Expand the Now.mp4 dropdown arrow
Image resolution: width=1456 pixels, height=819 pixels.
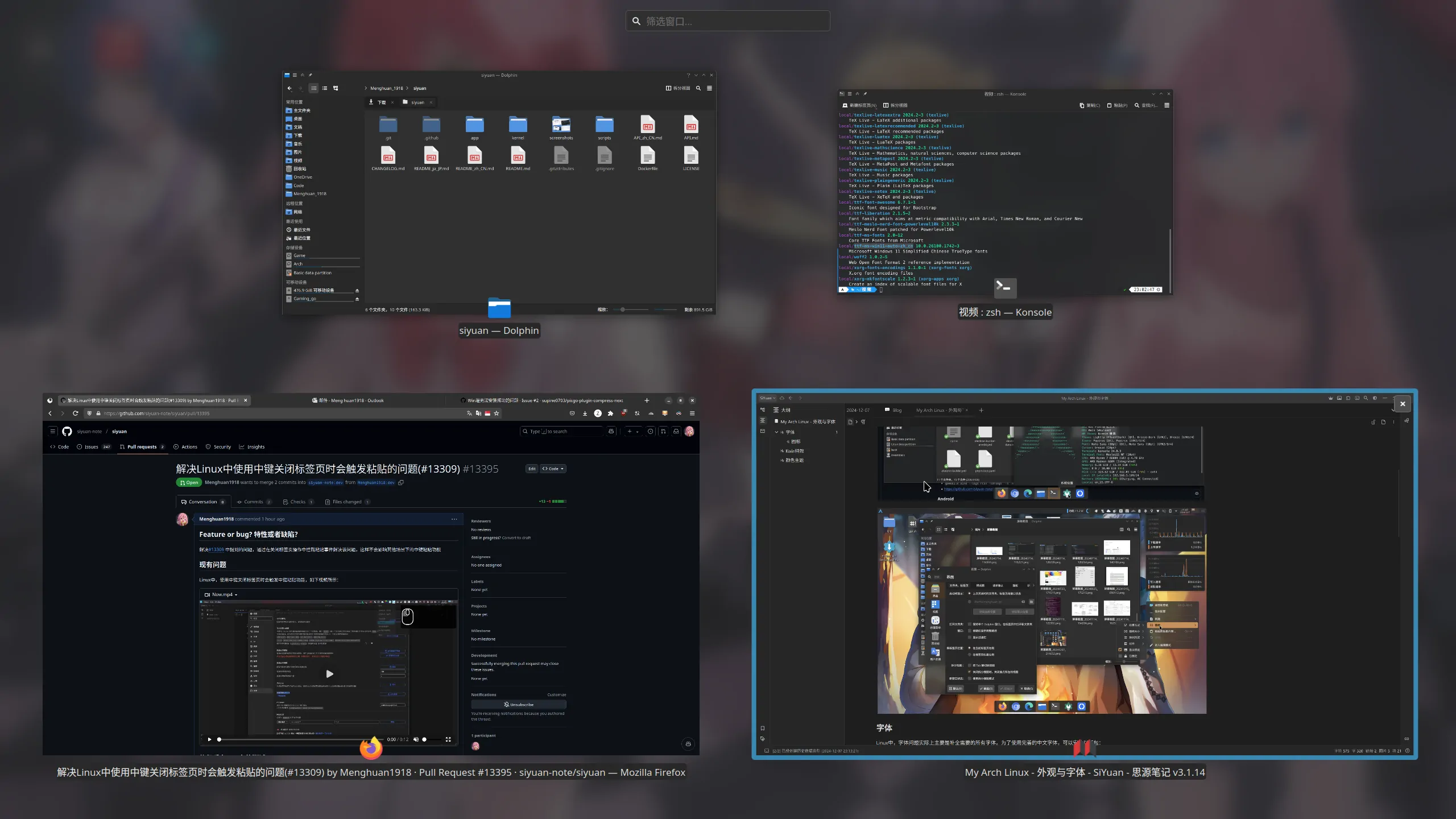coord(236,595)
